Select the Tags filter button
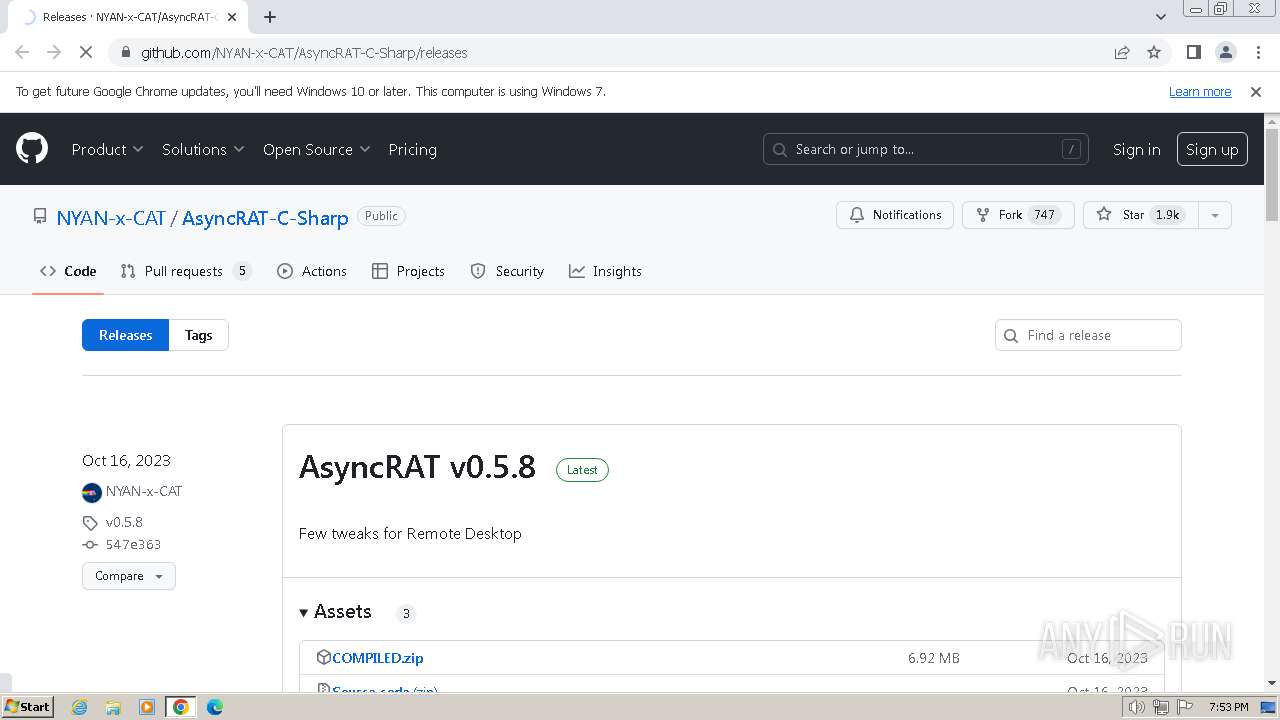Image resolution: width=1280 pixels, height=720 pixels. point(198,335)
